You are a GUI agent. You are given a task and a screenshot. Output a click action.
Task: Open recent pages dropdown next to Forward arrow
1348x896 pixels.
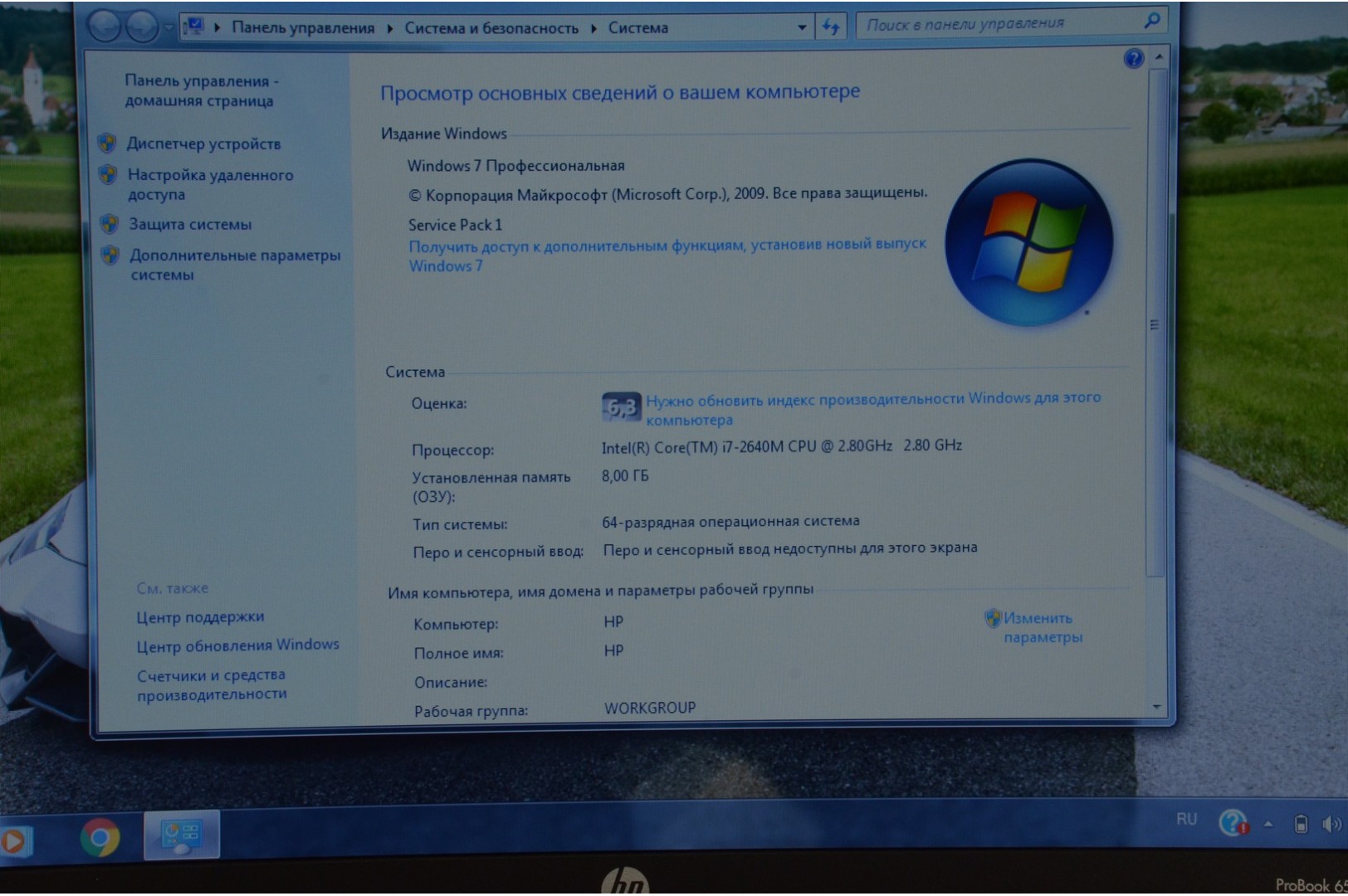[x=168, y=28]
